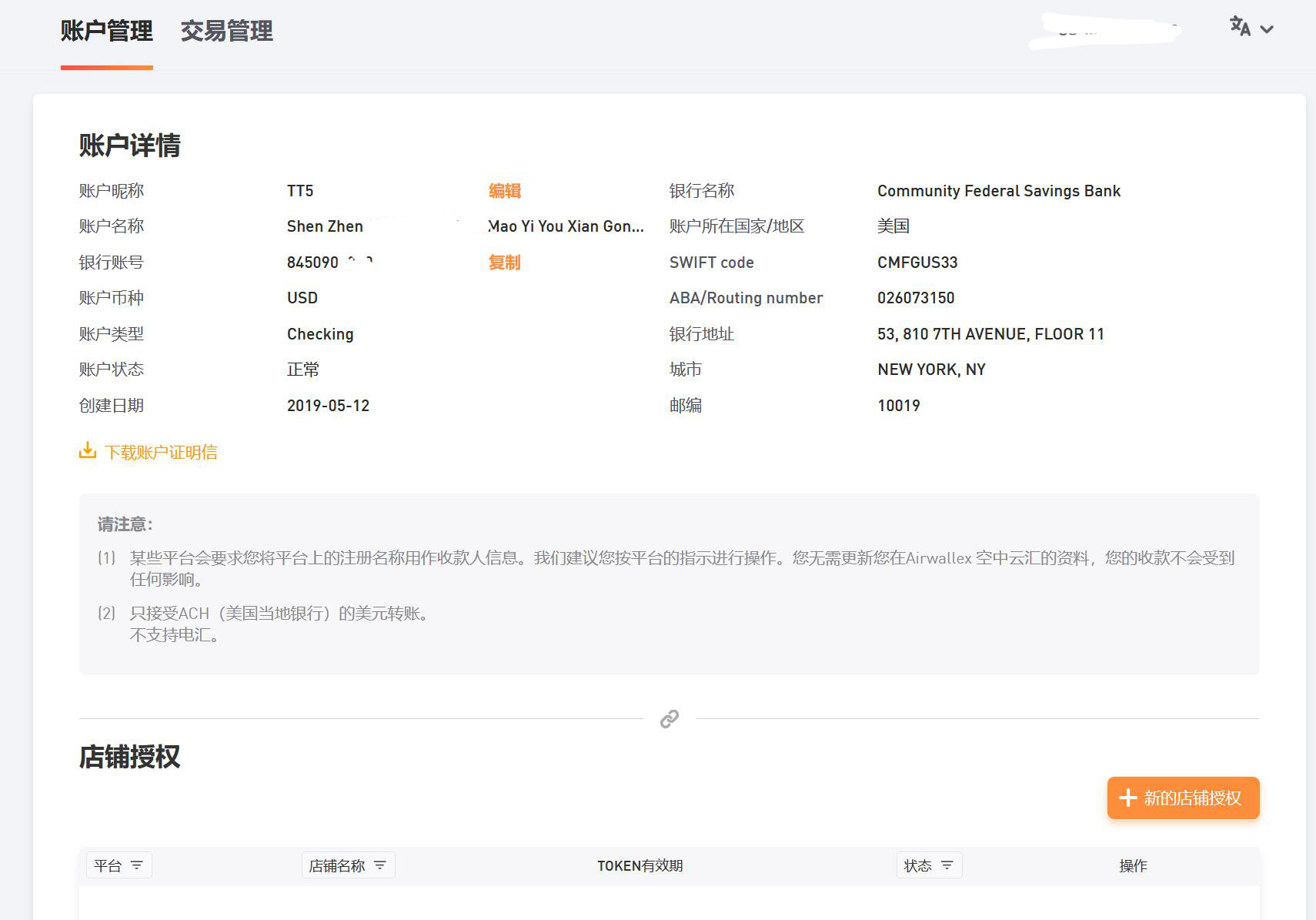
Task: Click 编辑 to edit the account nickname
Action: [503, 190]
